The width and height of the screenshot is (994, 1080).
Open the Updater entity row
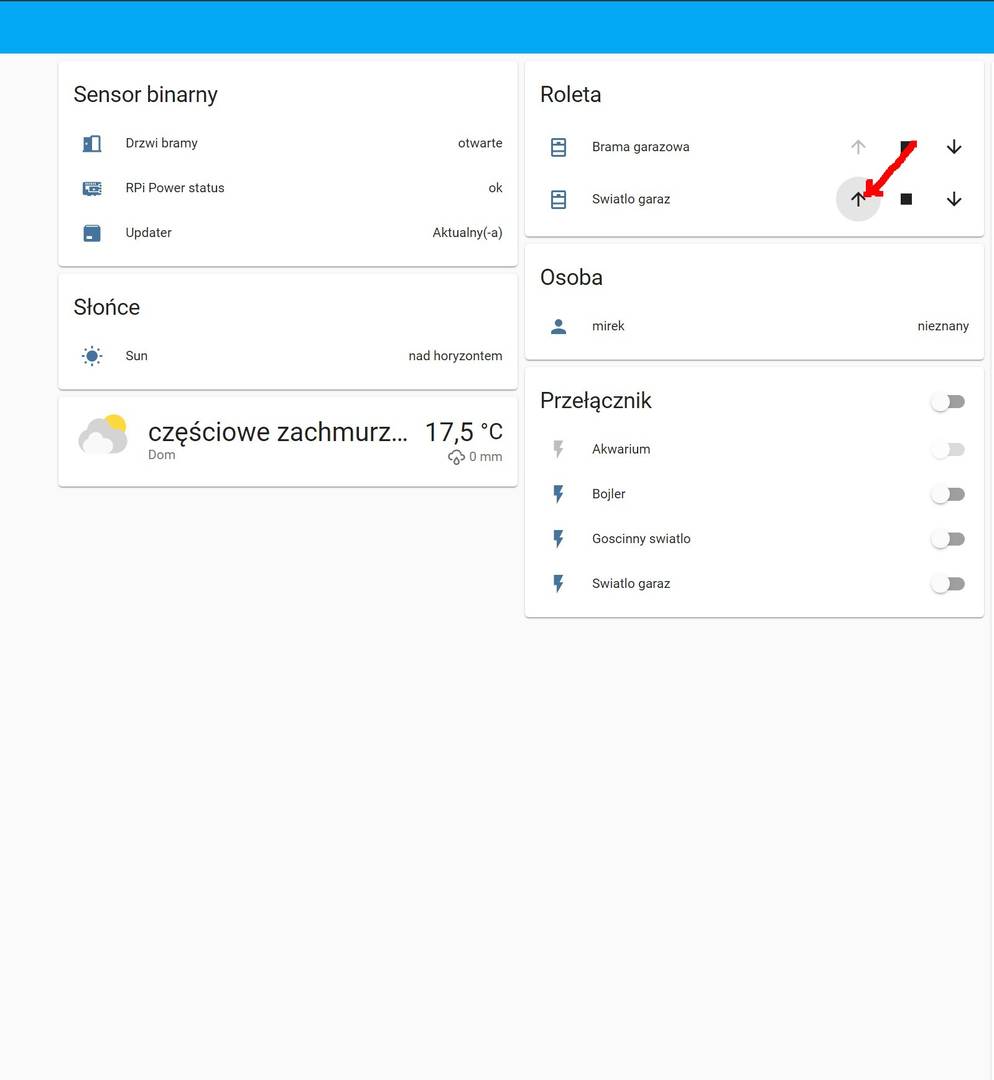(288, 233)
